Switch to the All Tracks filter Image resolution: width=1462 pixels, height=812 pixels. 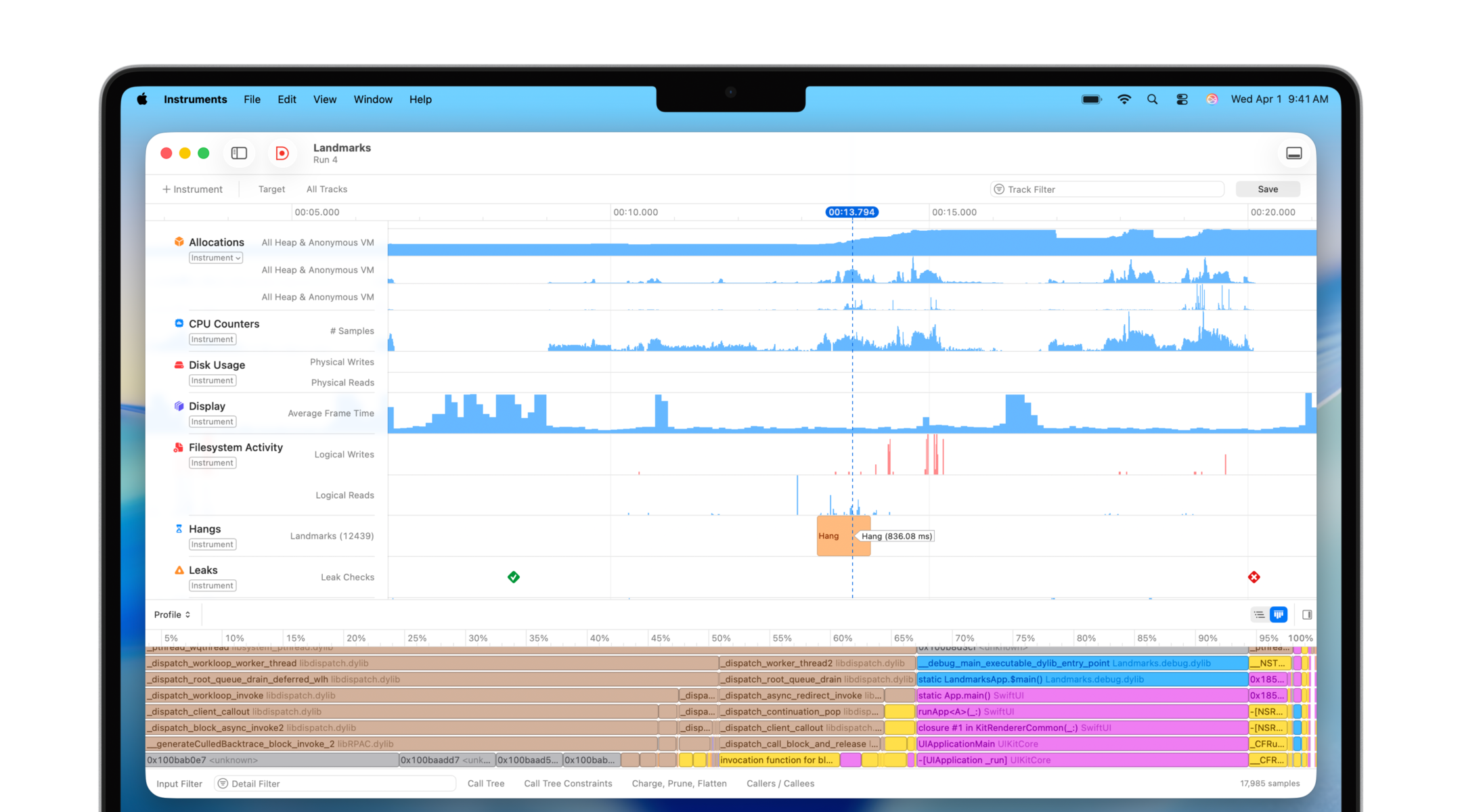(326, 189)
